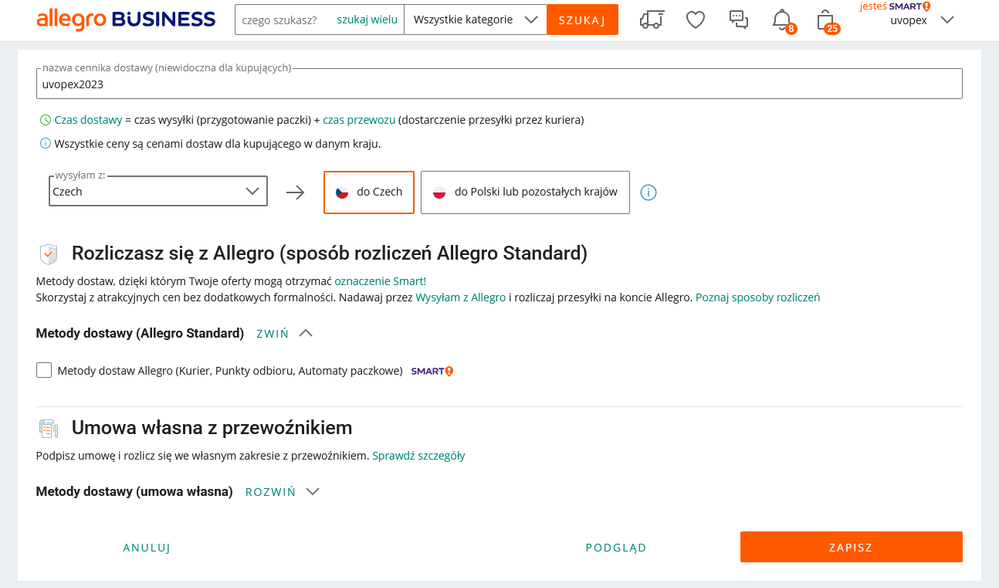Select 'do Polski lub pozostałych krajów' option
This screenshot has height=588, width=999.
(x=525, y=192)
